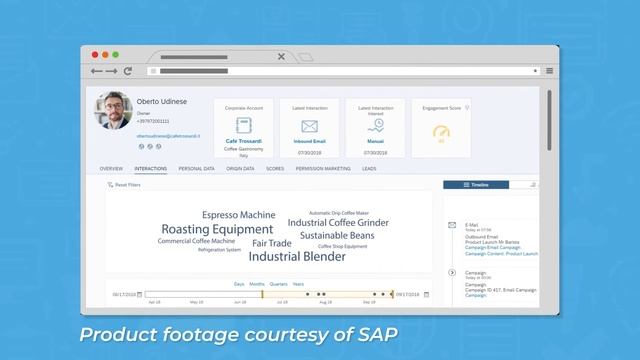Click the Industrial Coffee Grinder tag
640x360 pixels.
[x=338, y=223]
